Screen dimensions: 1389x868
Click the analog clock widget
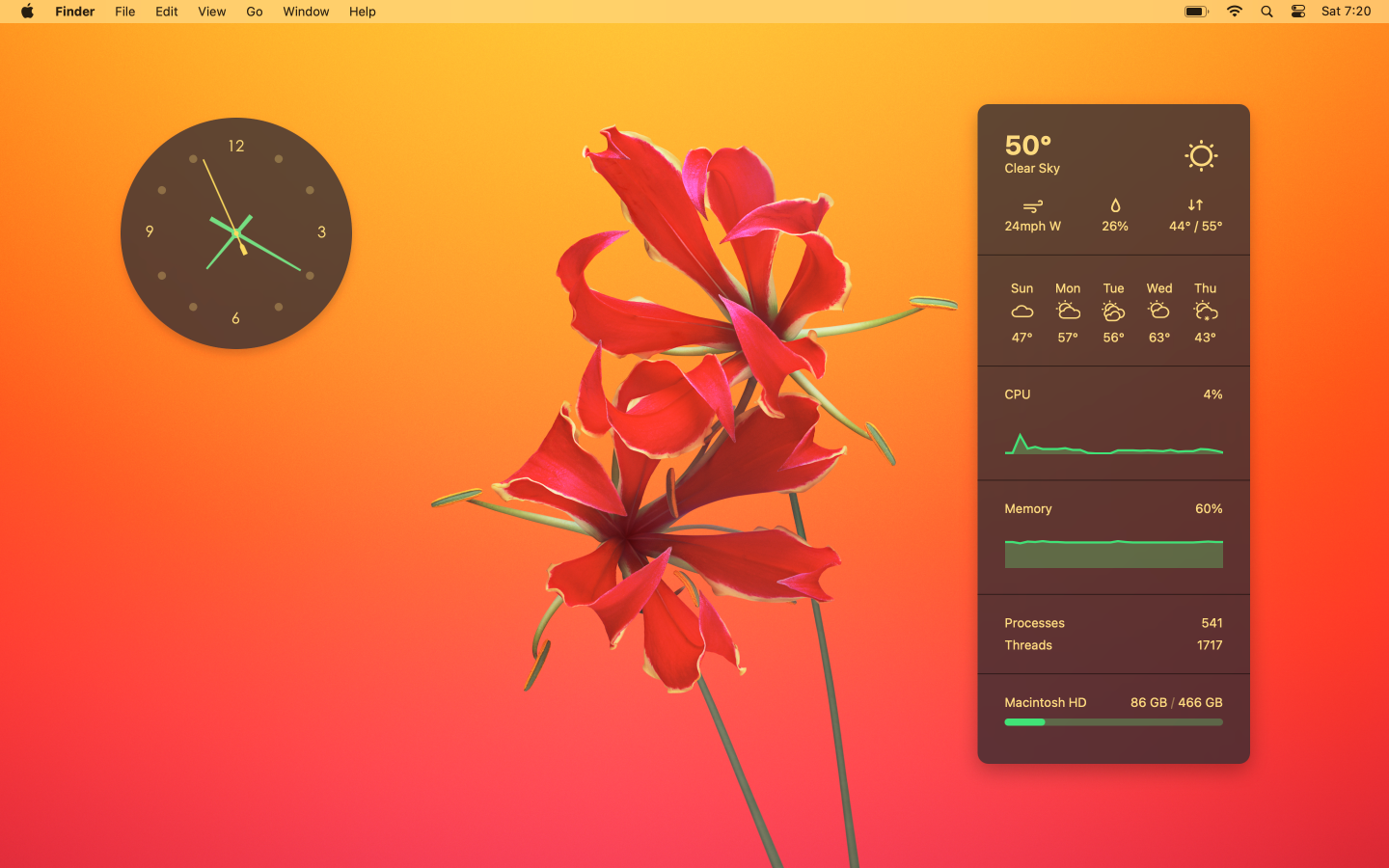pyautogui.click(x=236, y=233)
